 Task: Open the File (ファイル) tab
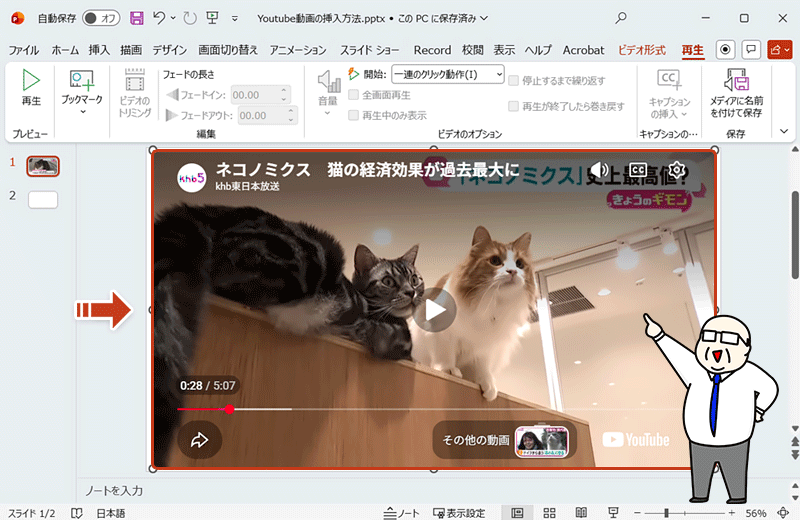click(x=23, y=50)
